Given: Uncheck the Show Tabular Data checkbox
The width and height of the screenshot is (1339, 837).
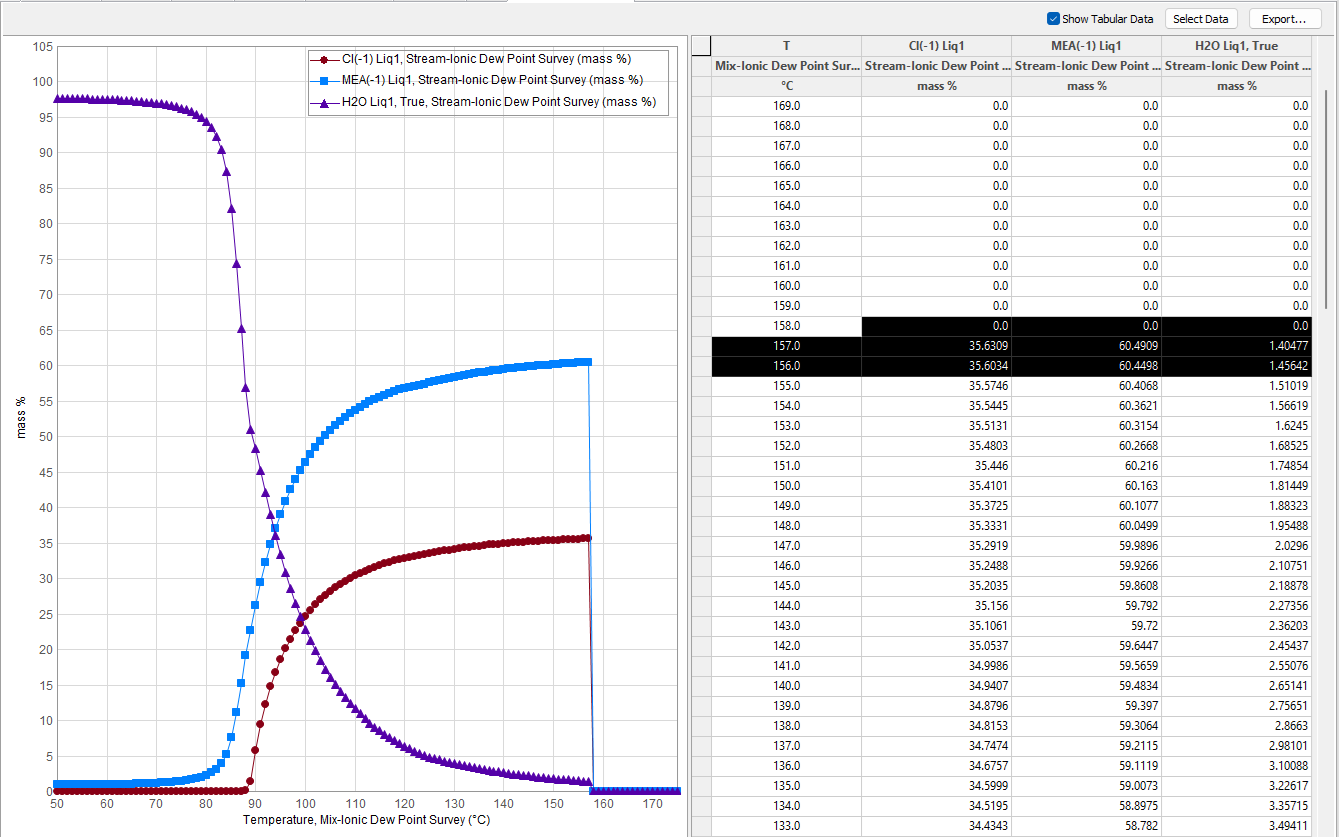Looking at the screenshot, I should (x=1053, y=19).
